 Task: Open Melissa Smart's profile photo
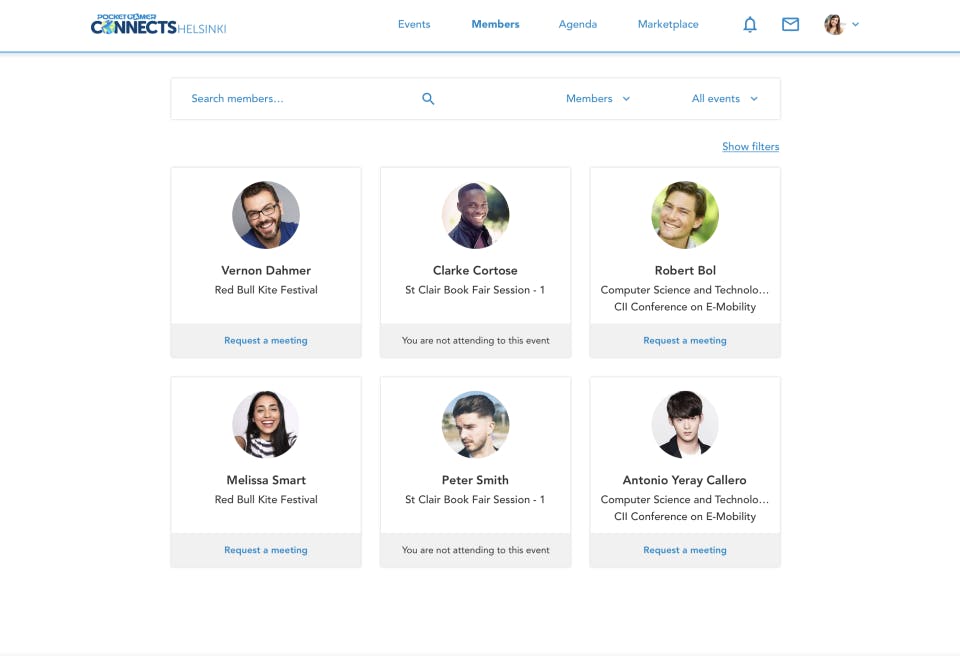click(x=266, y=424)
